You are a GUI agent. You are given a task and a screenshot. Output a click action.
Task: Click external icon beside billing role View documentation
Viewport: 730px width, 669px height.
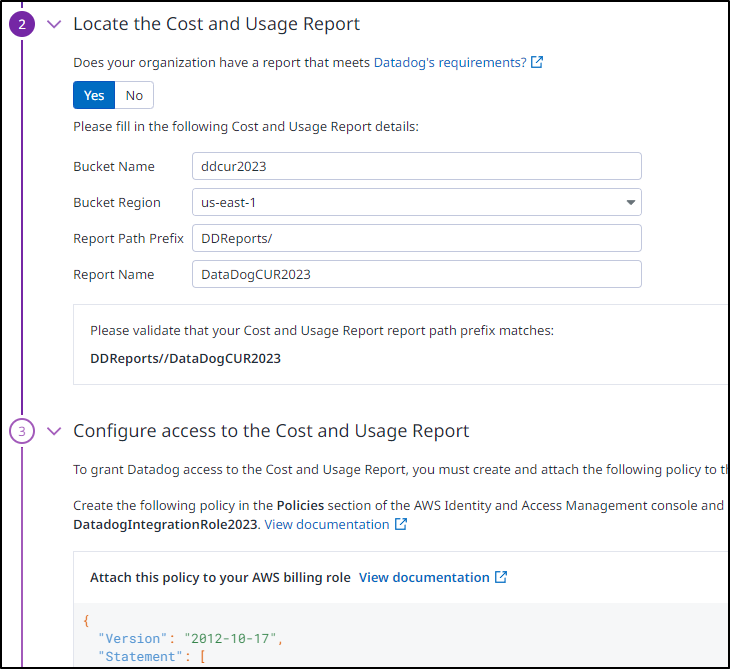[501, 577]
